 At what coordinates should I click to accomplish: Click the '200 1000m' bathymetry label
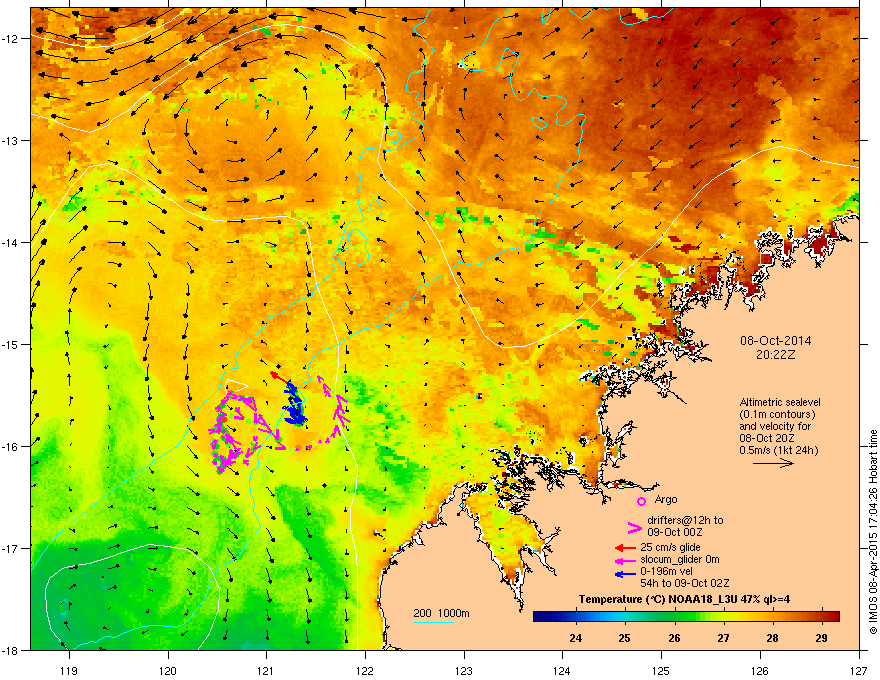coord(441,613)
